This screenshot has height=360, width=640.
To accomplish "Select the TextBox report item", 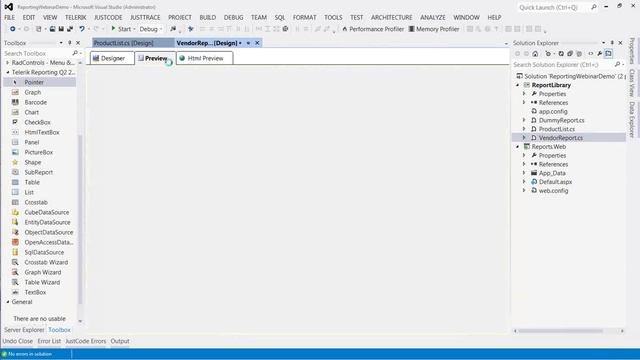I will coord(35,292).
